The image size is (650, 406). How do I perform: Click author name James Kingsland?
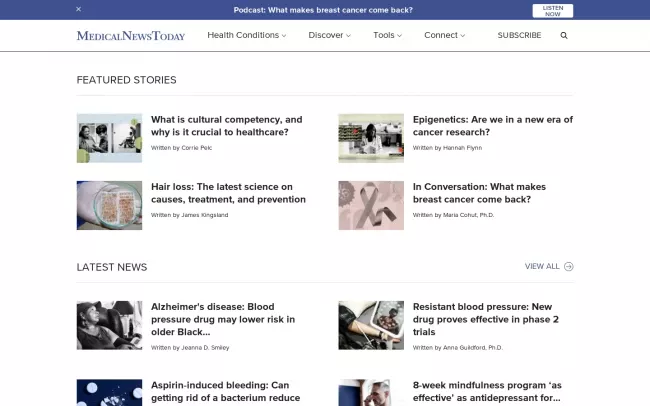205,215
